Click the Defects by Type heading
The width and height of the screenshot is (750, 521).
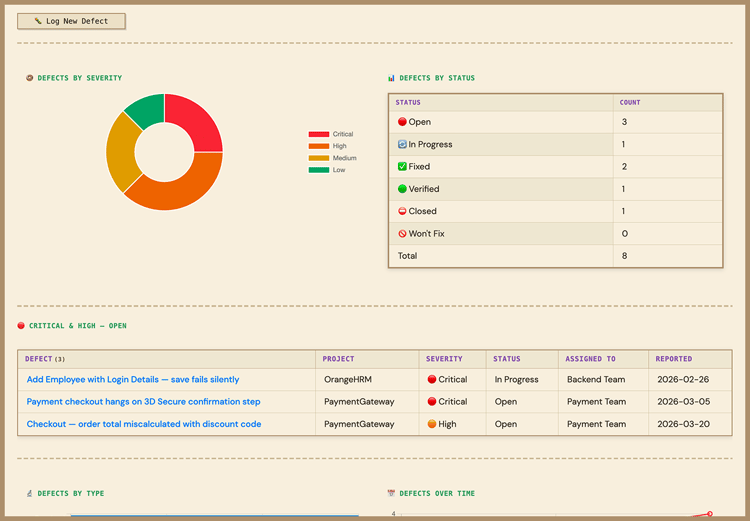pyautogui.click(x=71, y=493)
